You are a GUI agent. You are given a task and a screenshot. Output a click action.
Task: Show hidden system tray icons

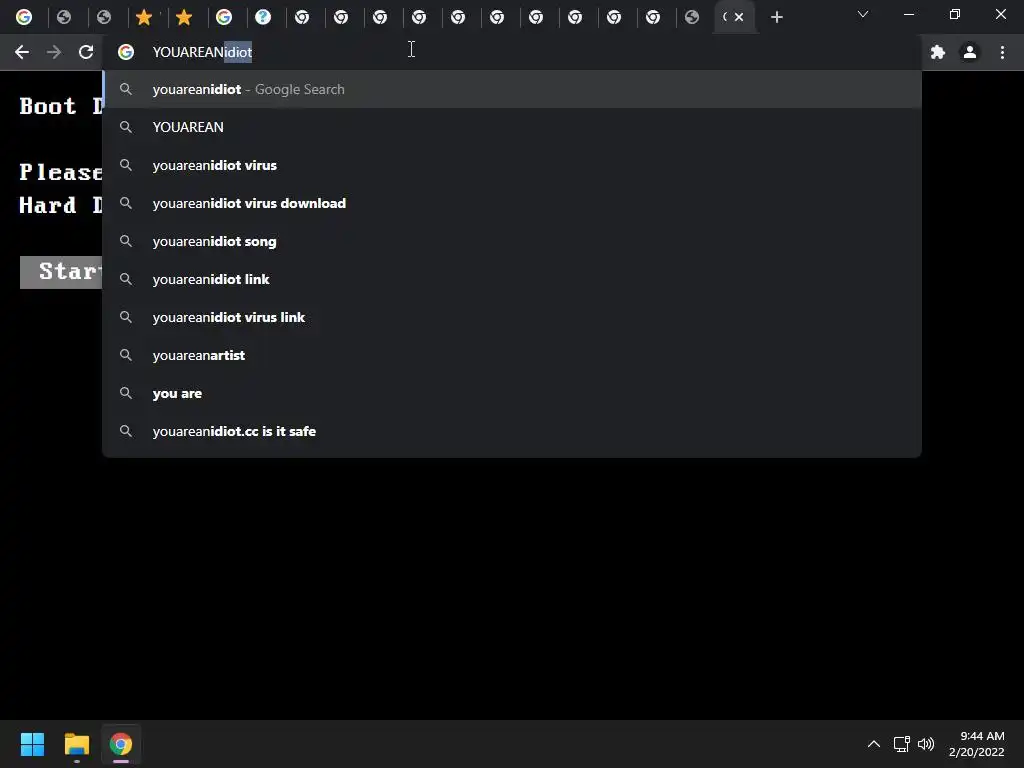click(x=873, y=744)
